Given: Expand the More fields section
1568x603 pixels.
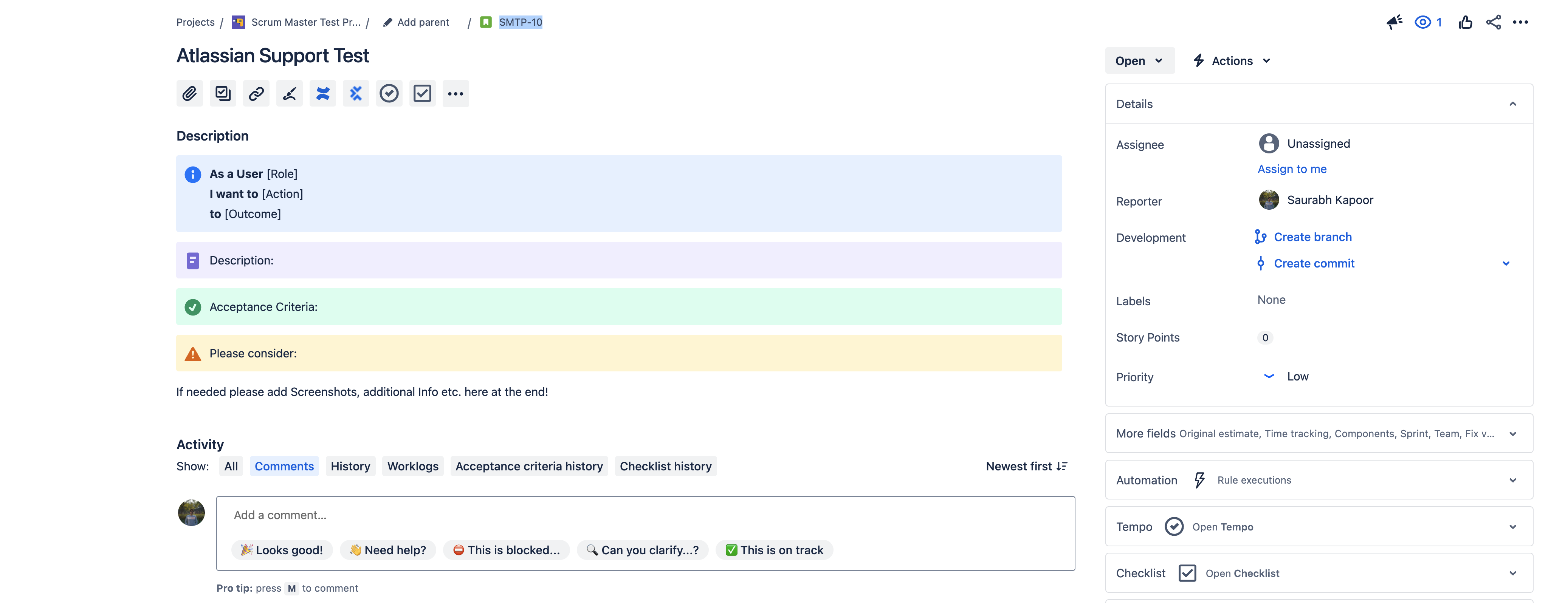Looking at the screenshot, I should click(x=1512, y=434).
